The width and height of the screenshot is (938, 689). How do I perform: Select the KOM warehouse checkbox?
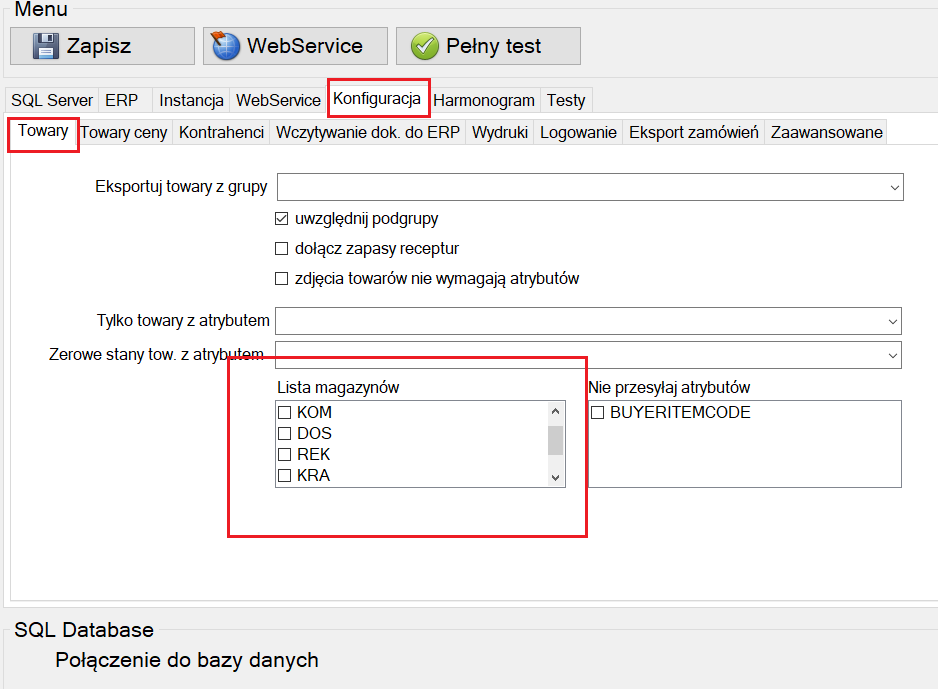tap(285, 412)
